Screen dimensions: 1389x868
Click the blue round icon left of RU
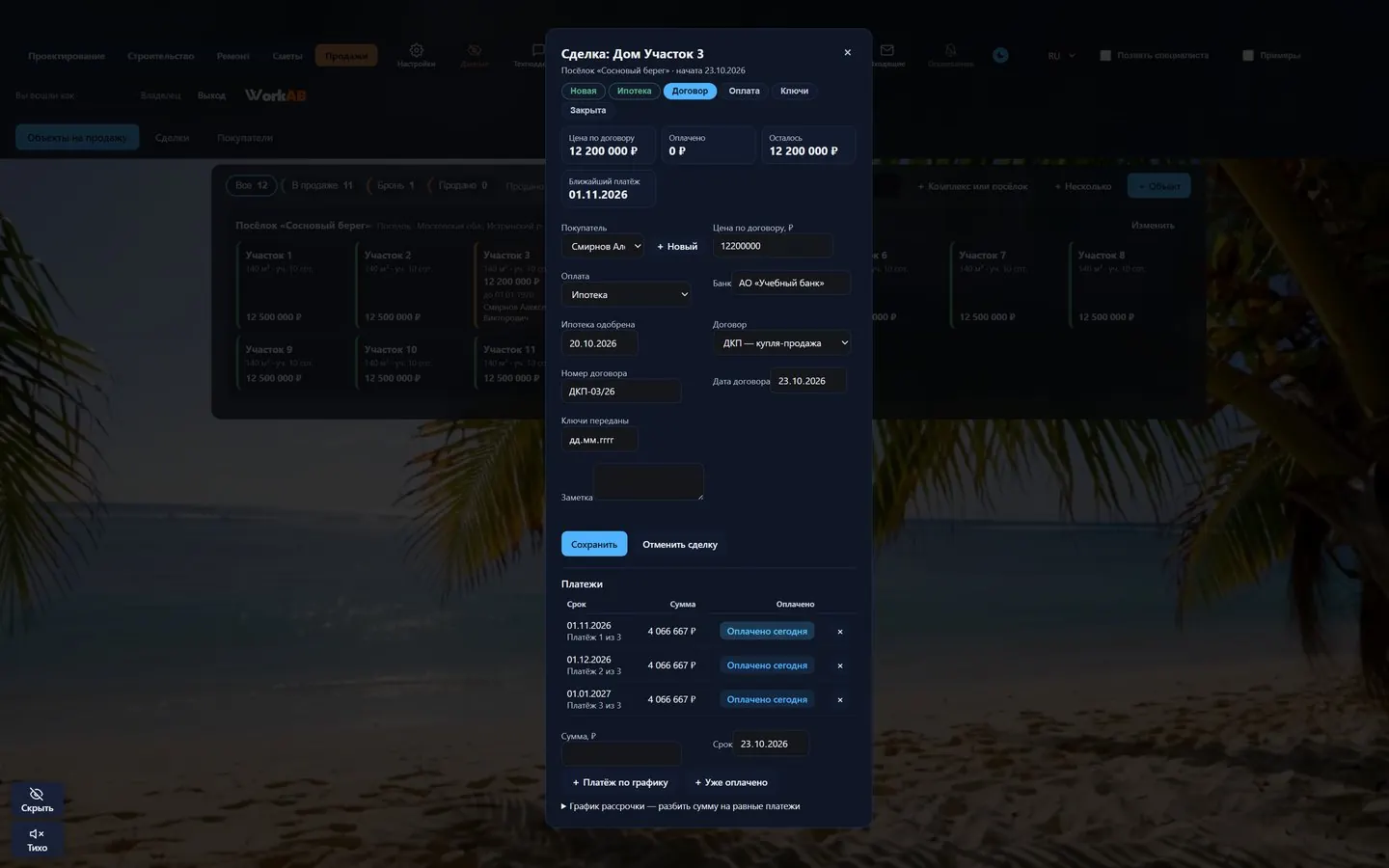coord(1000,55)
